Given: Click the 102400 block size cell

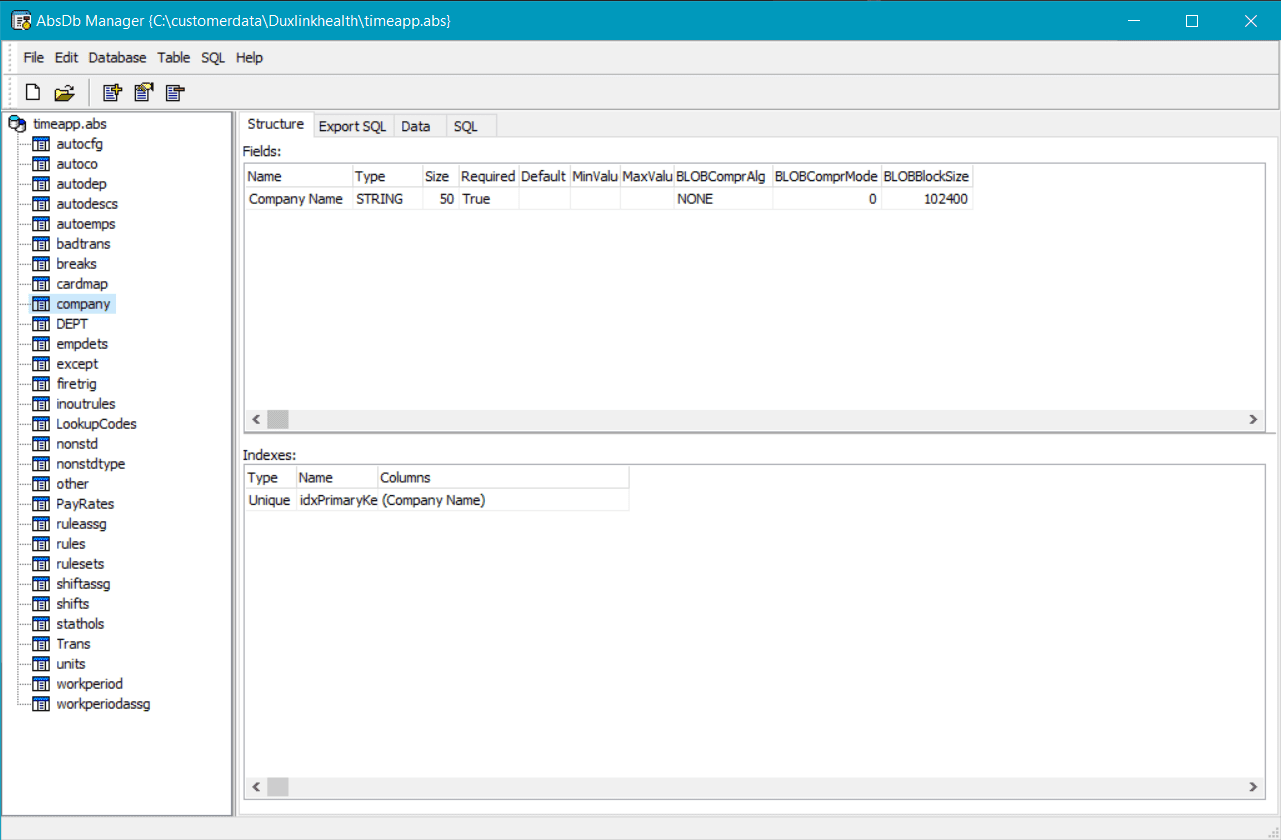Looking at the screenshot, I should point(926,199).
